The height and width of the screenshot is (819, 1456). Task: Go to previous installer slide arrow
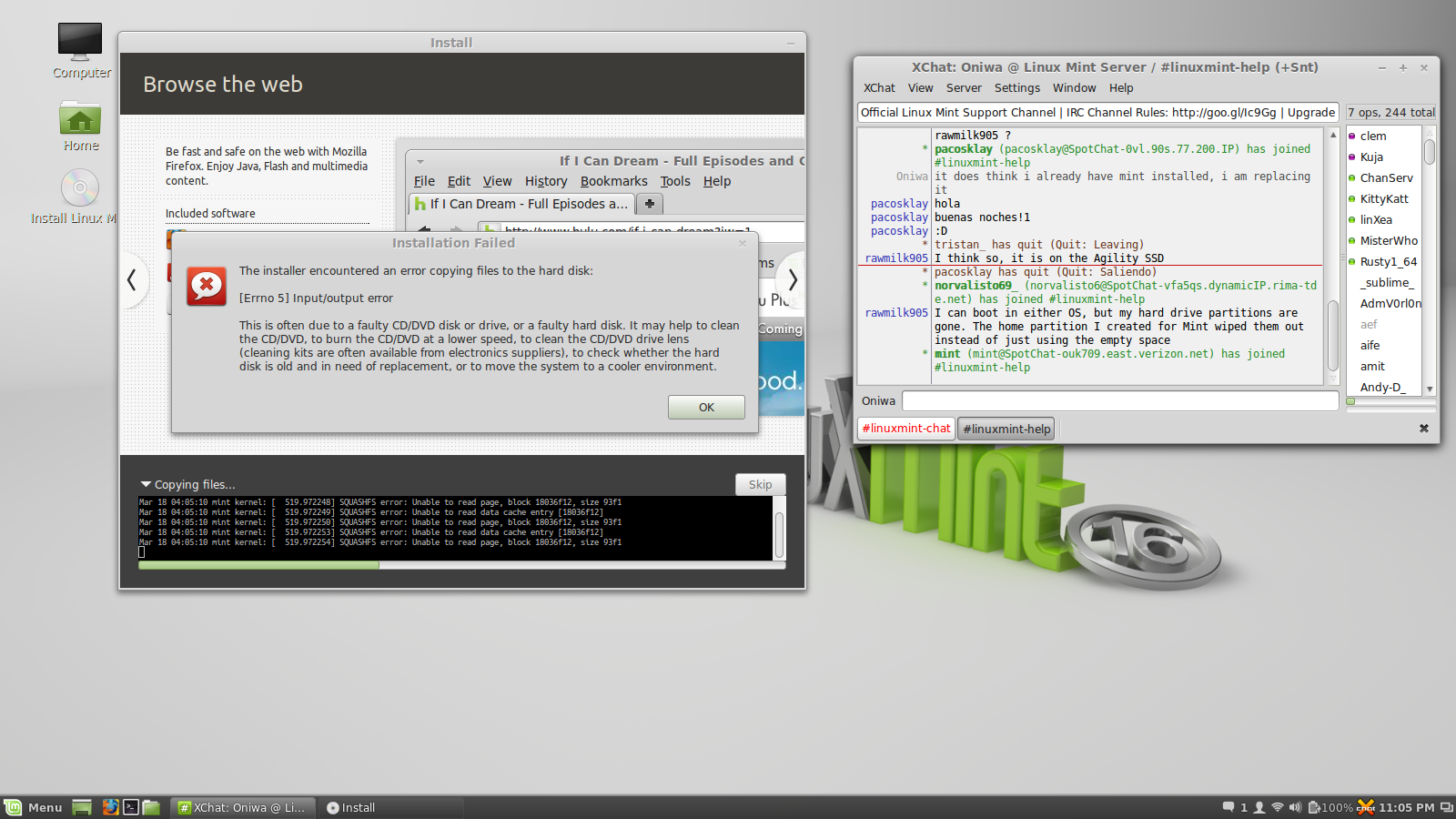pyautogui.click(x=132, y=280)
